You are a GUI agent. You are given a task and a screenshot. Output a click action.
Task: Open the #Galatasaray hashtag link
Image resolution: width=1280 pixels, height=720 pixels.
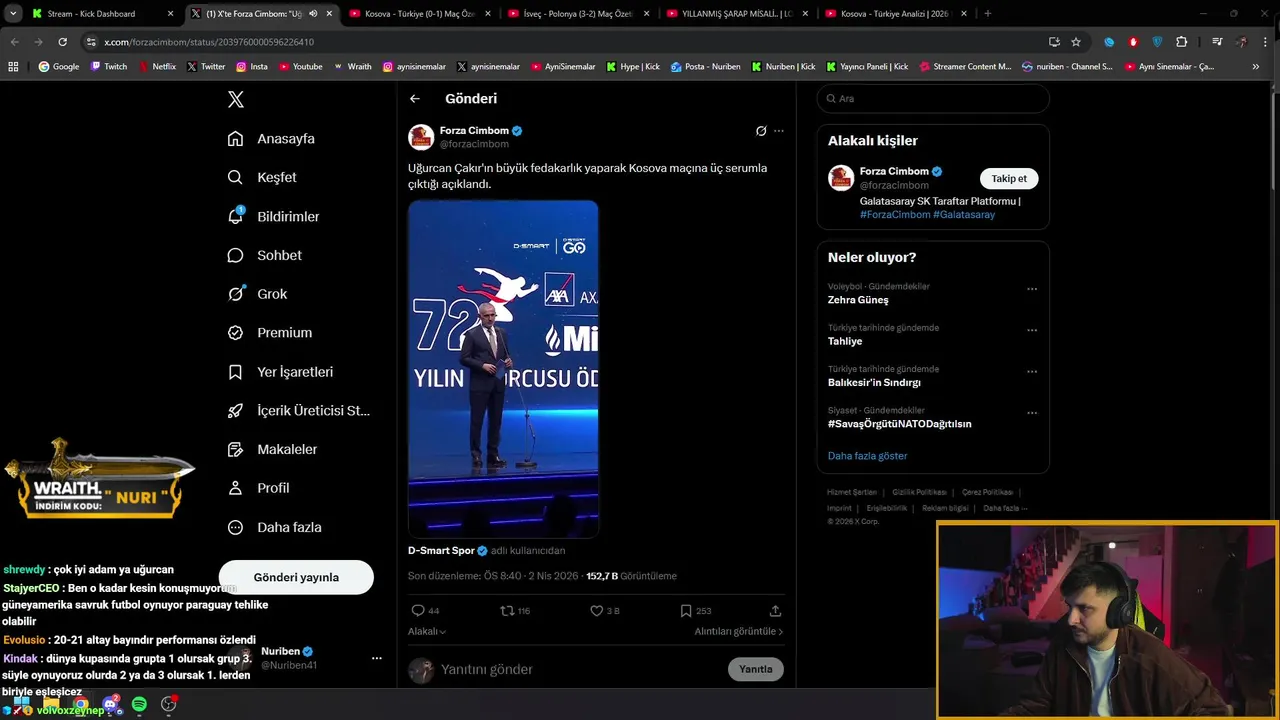point(964,215)
